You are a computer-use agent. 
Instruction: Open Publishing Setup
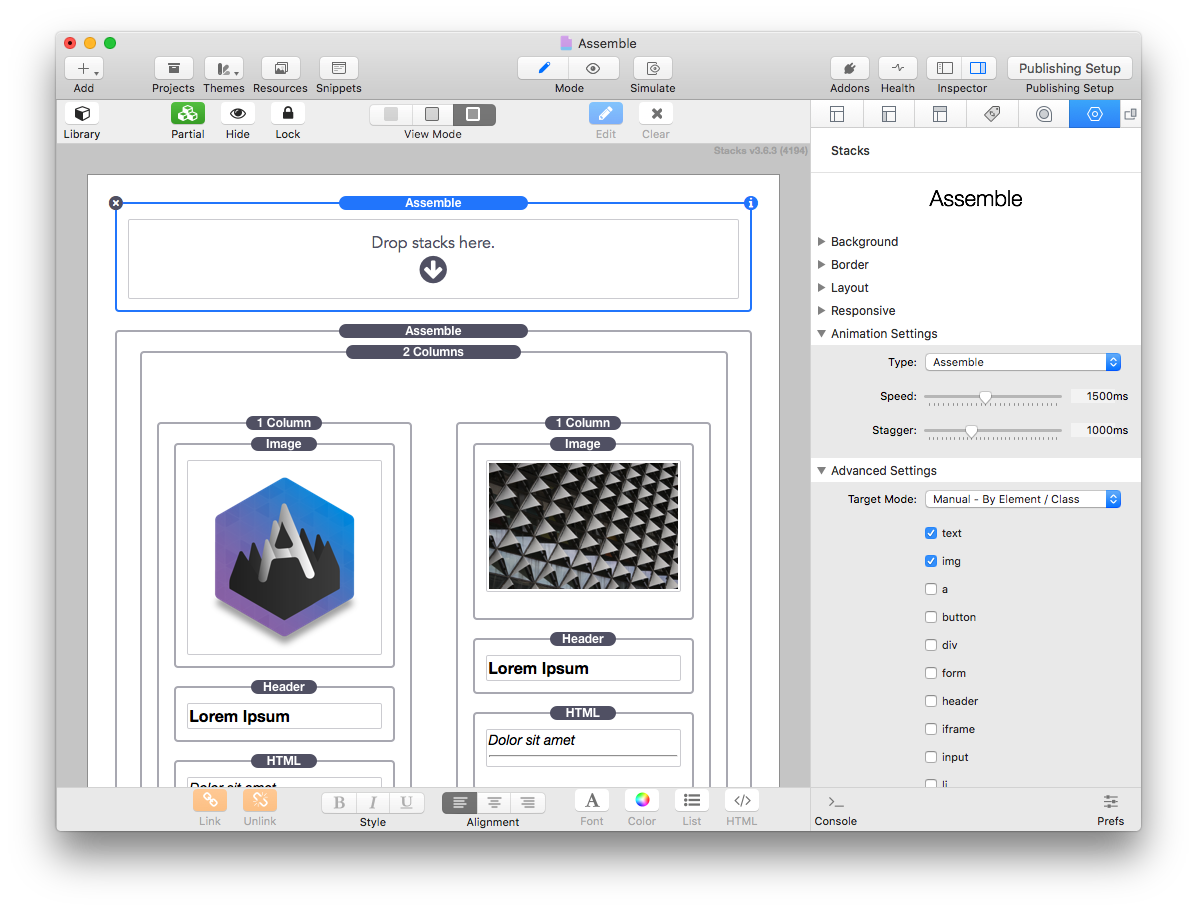1070,69
